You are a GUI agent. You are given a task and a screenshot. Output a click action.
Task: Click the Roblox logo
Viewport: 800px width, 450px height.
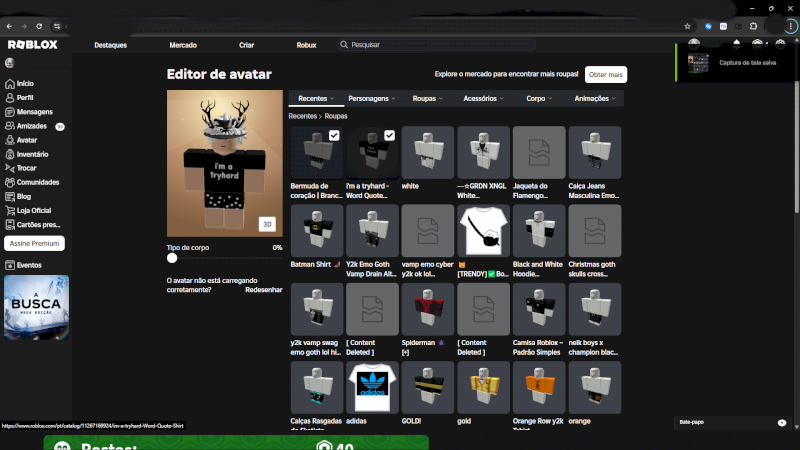pyautogui.click(x=33, y=45)
